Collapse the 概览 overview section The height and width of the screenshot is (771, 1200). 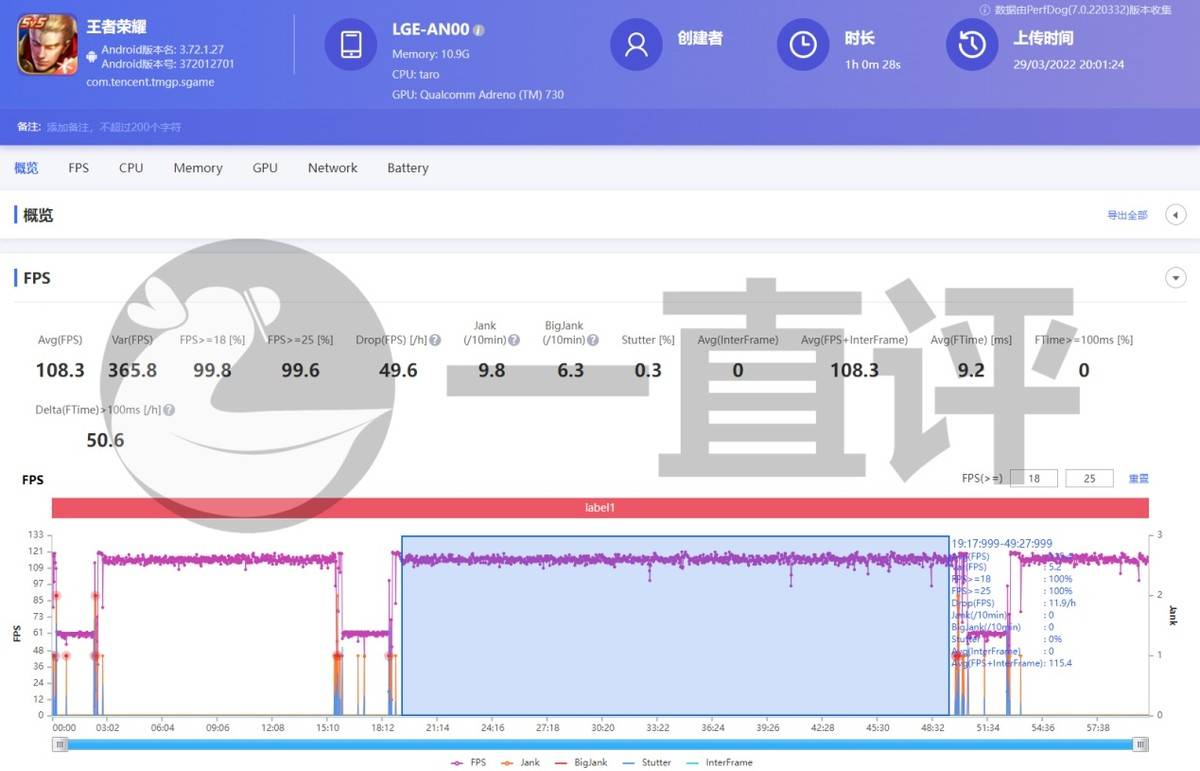pos(1175,214)
